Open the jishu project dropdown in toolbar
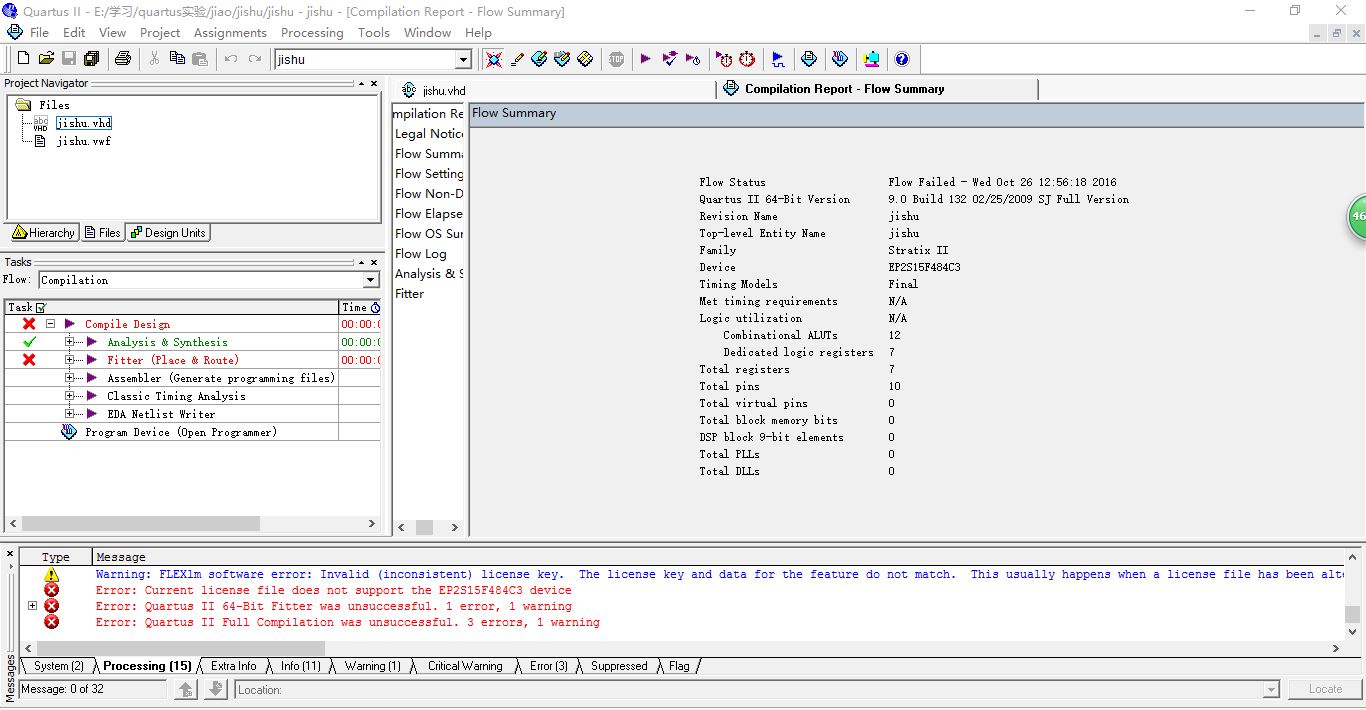1366x710 pixels. (463, 60)
